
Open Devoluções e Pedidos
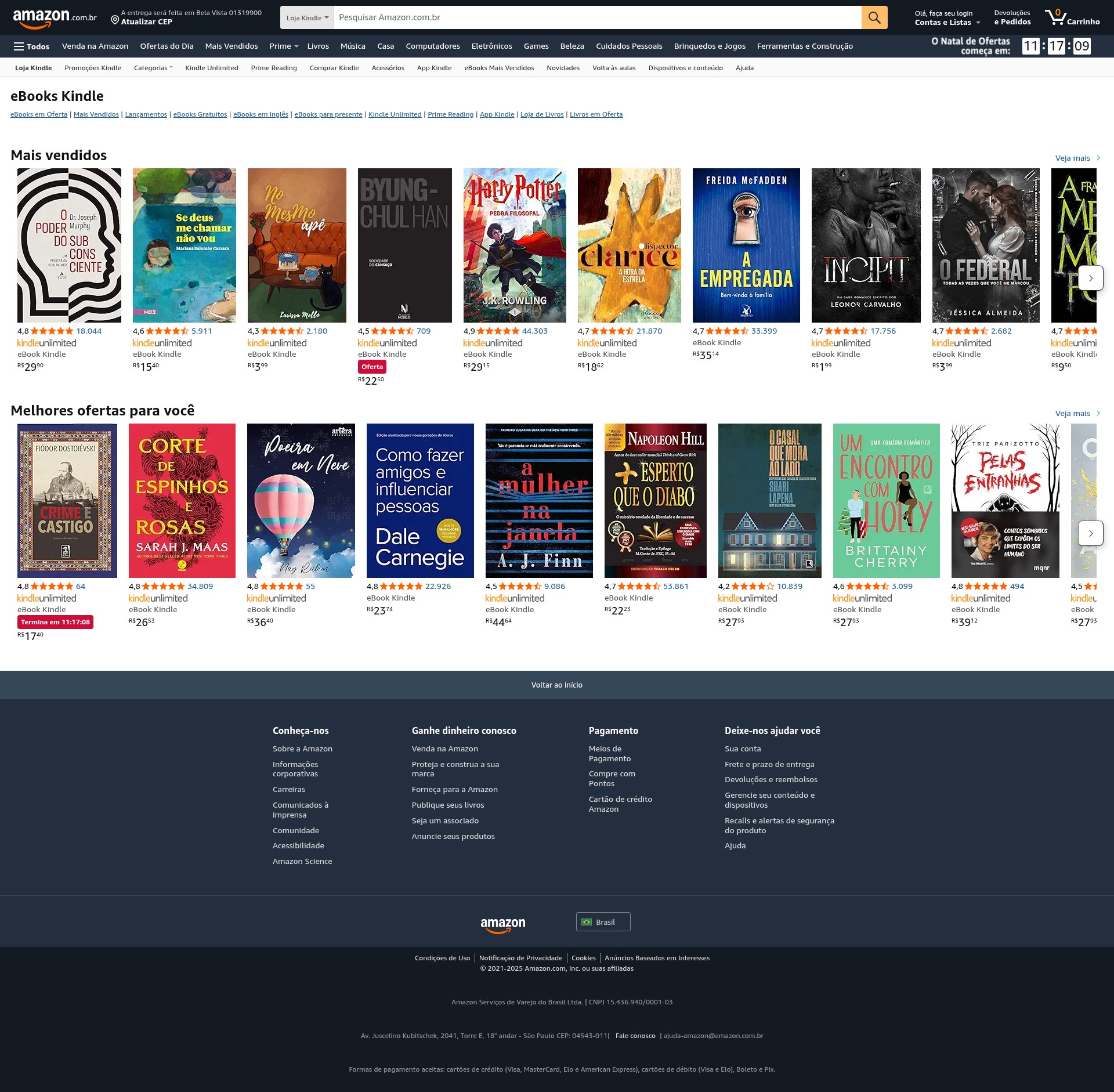(x=1012, y=18)
